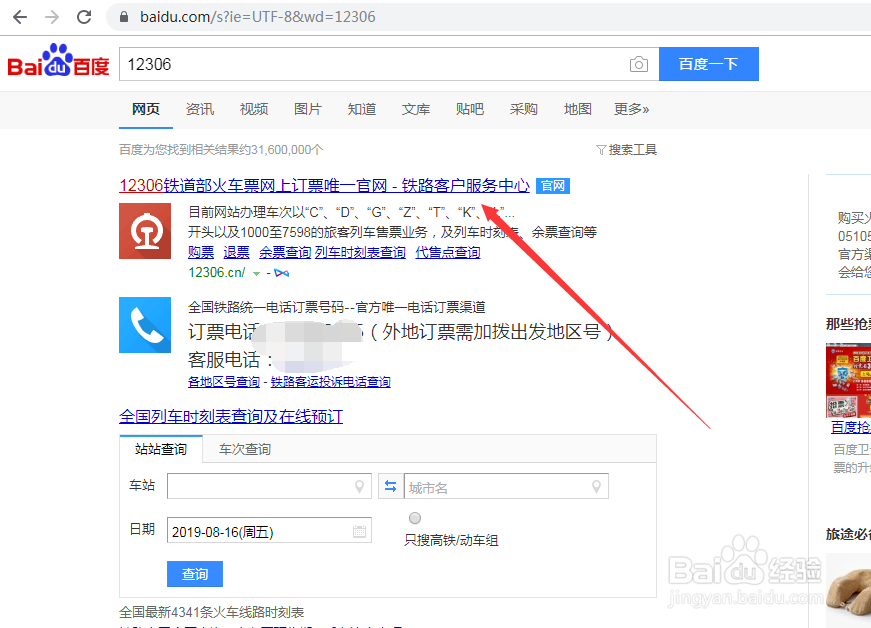This screenshot has width=871, height=628.
Task: Click the browser address bar URL
Action: [258, 17]
